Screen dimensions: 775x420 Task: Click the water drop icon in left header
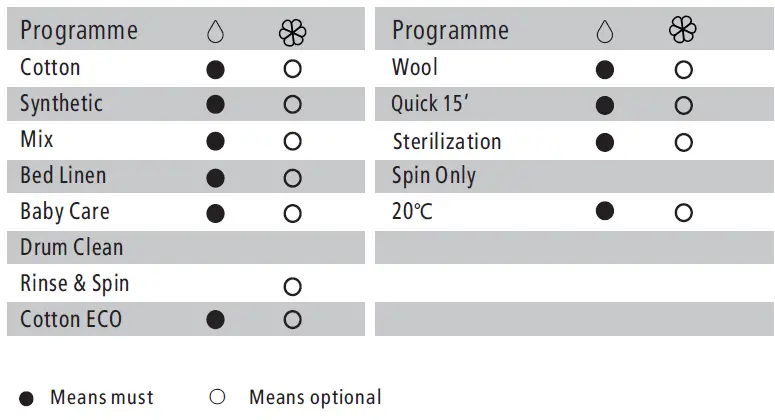pyautogui.click(x=215, y=33)
